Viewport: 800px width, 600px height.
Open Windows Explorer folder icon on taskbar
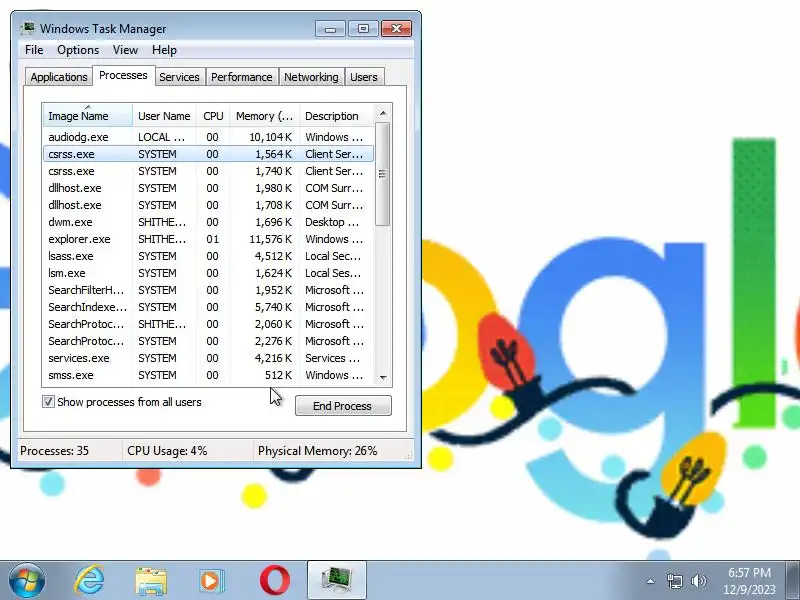(151, 581)
